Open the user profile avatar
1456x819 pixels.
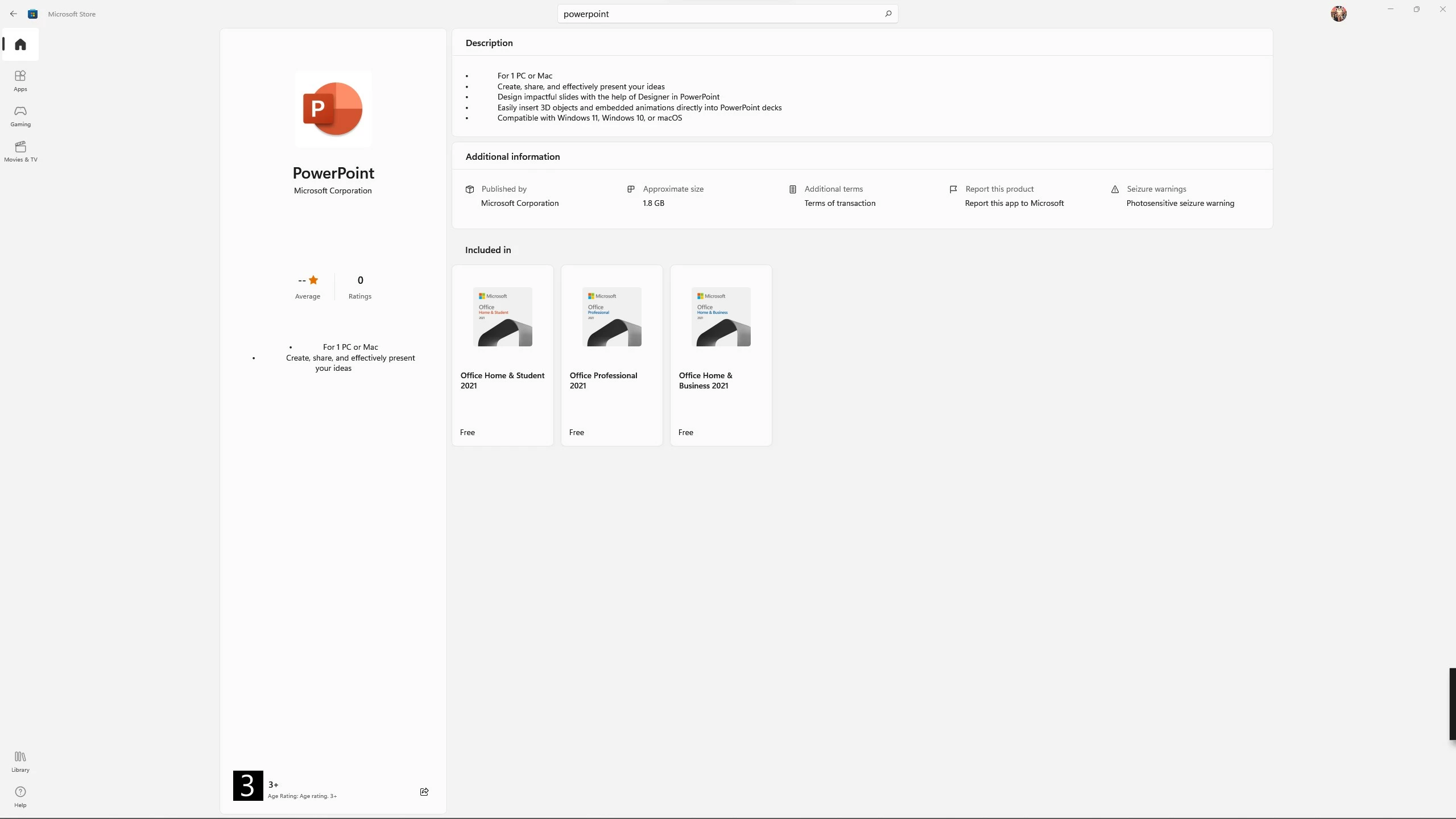point(1338,14)
